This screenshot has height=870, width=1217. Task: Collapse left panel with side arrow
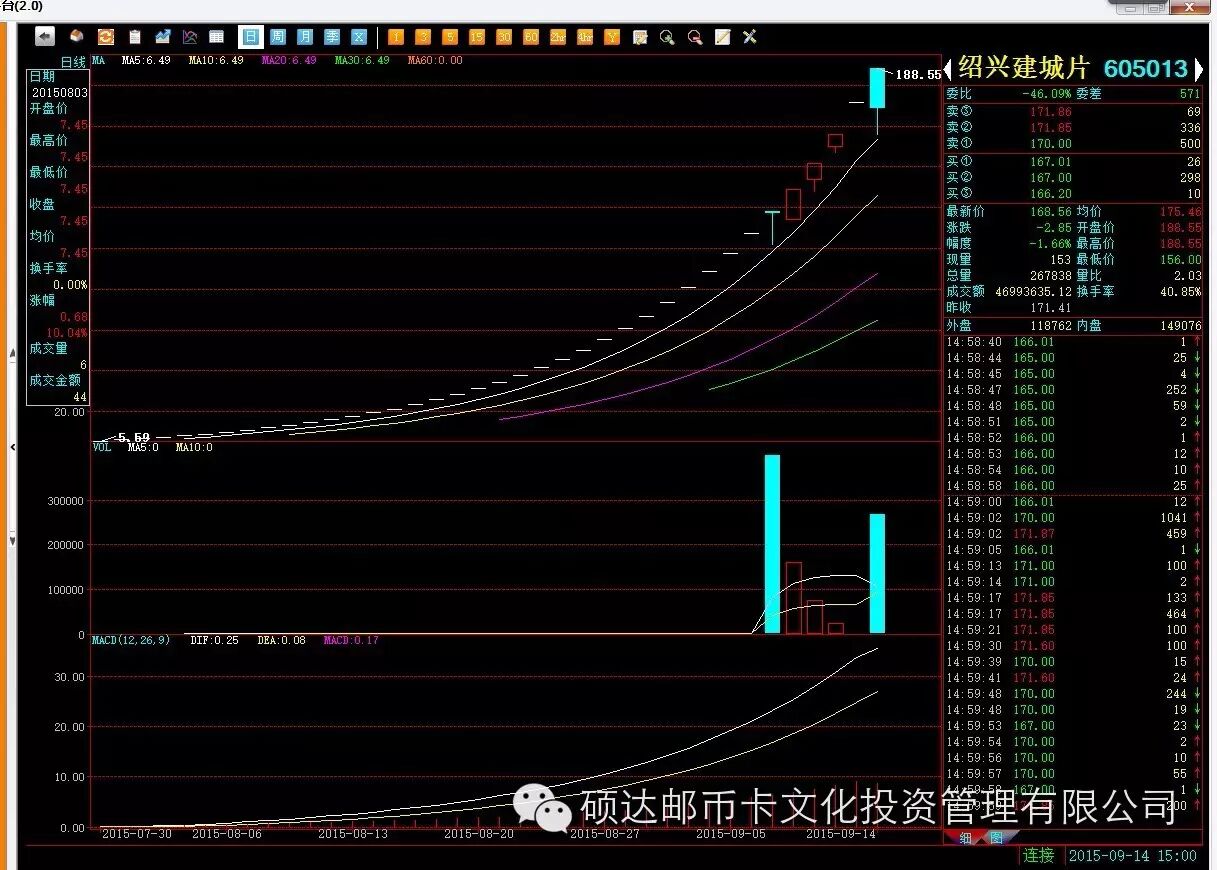(12, 448)
